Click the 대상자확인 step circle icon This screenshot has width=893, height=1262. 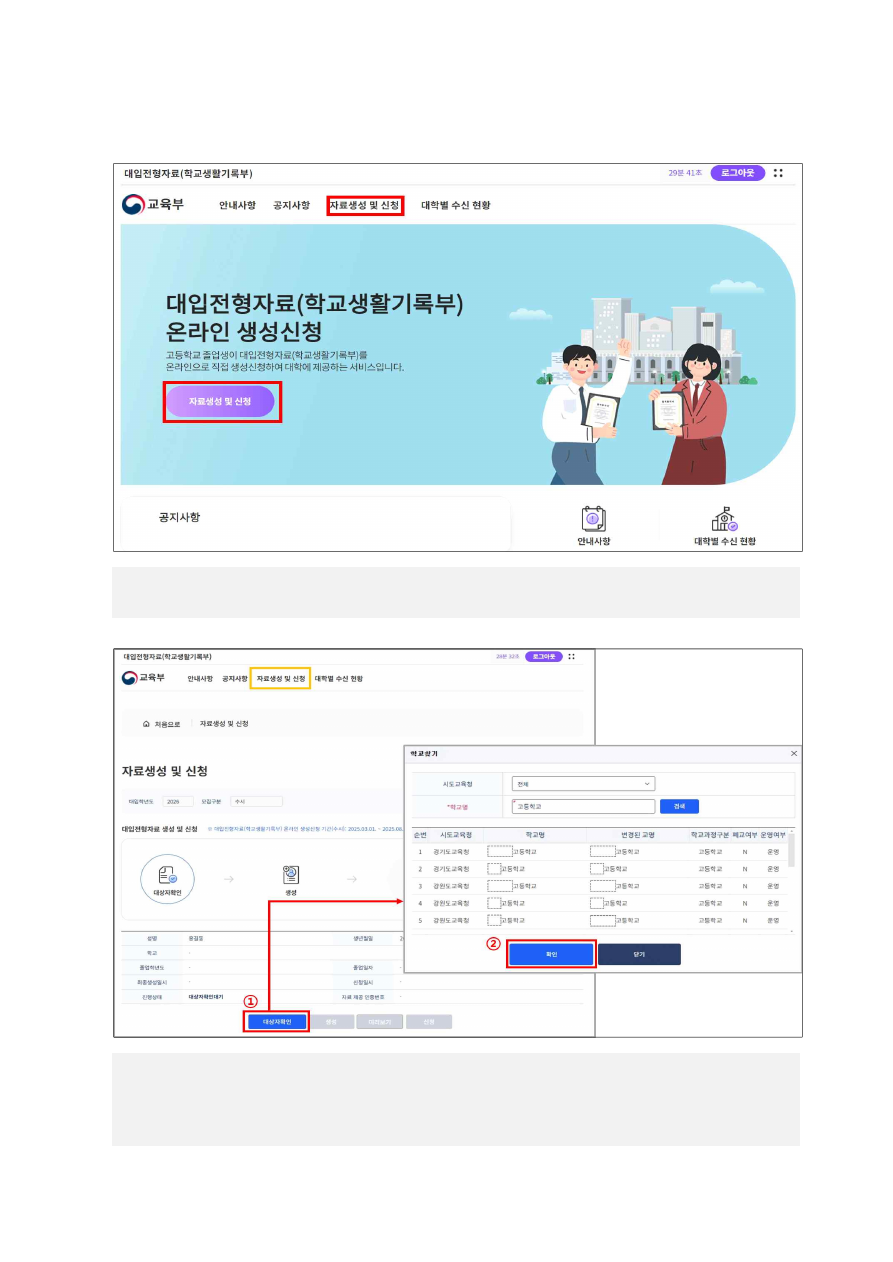(166, 879)
